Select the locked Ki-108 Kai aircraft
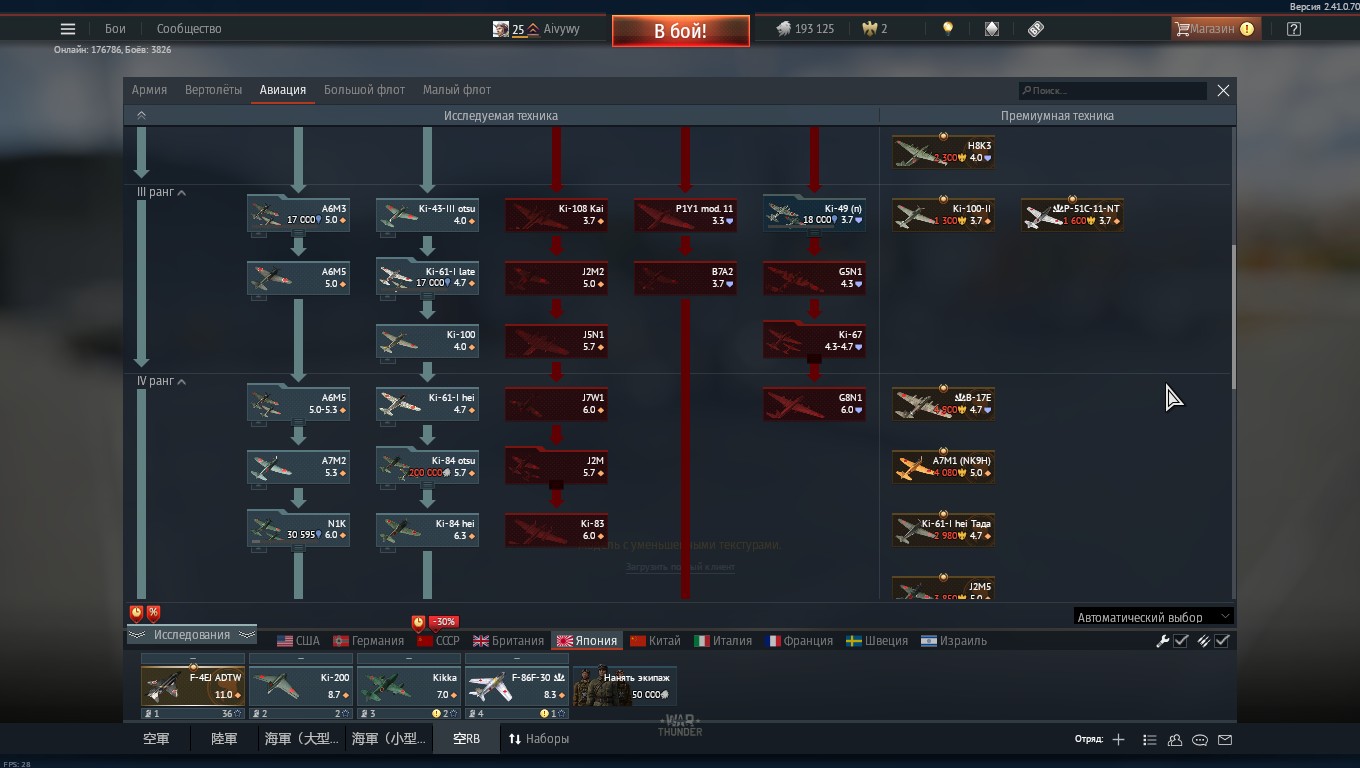Screen dimensions: 1360x768 pyautogui.click(x=556, y=215)
